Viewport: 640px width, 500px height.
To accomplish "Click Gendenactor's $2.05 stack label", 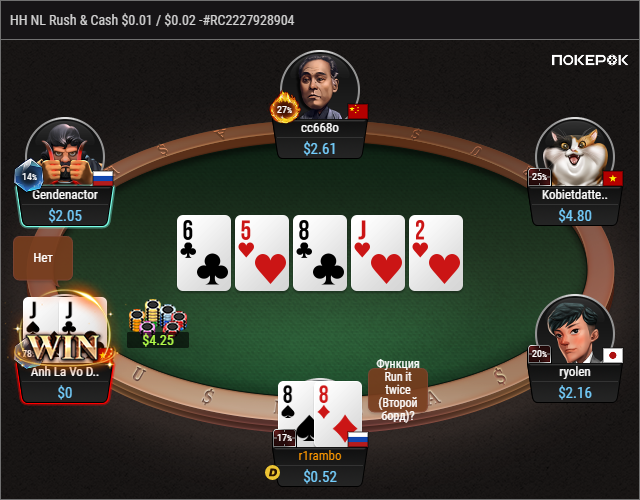I will click(x=65, y=215).
